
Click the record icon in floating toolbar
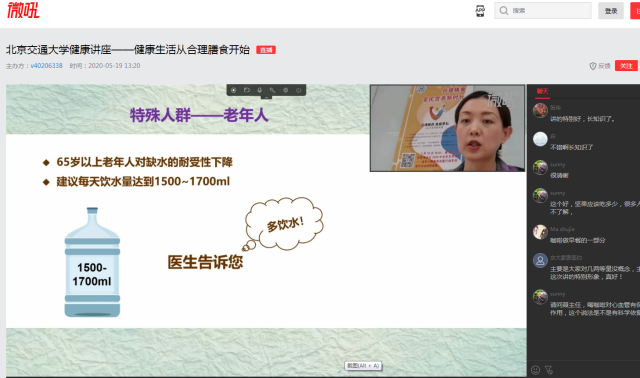point(233,90)
